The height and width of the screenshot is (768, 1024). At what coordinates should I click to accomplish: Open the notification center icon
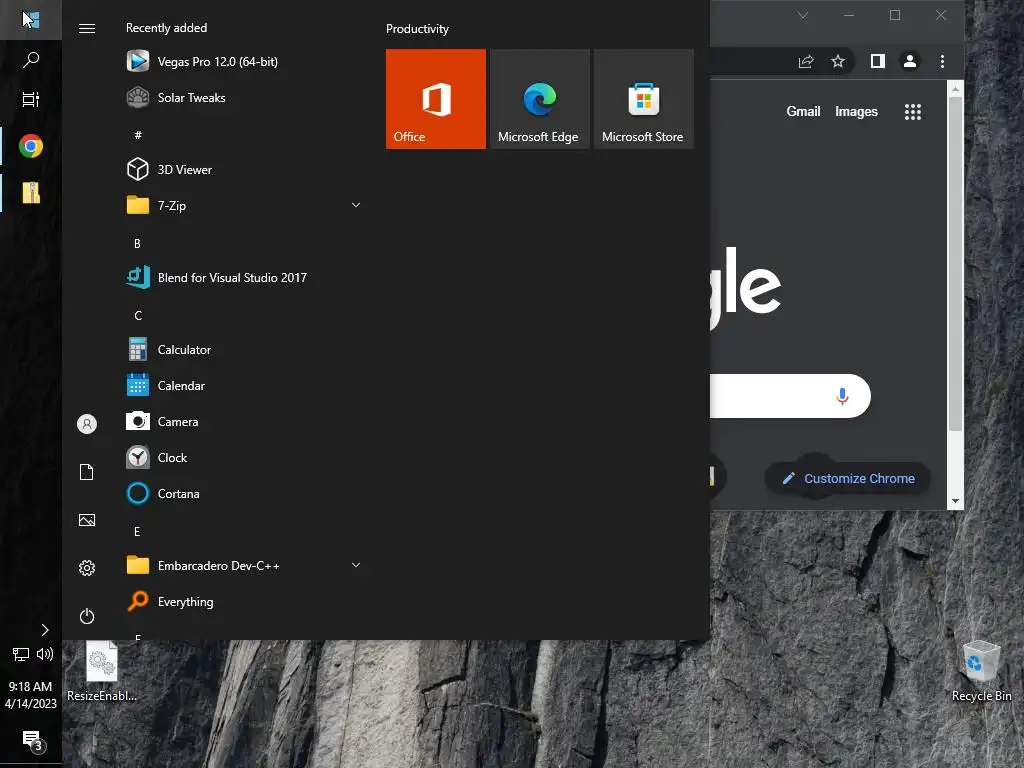32,741
